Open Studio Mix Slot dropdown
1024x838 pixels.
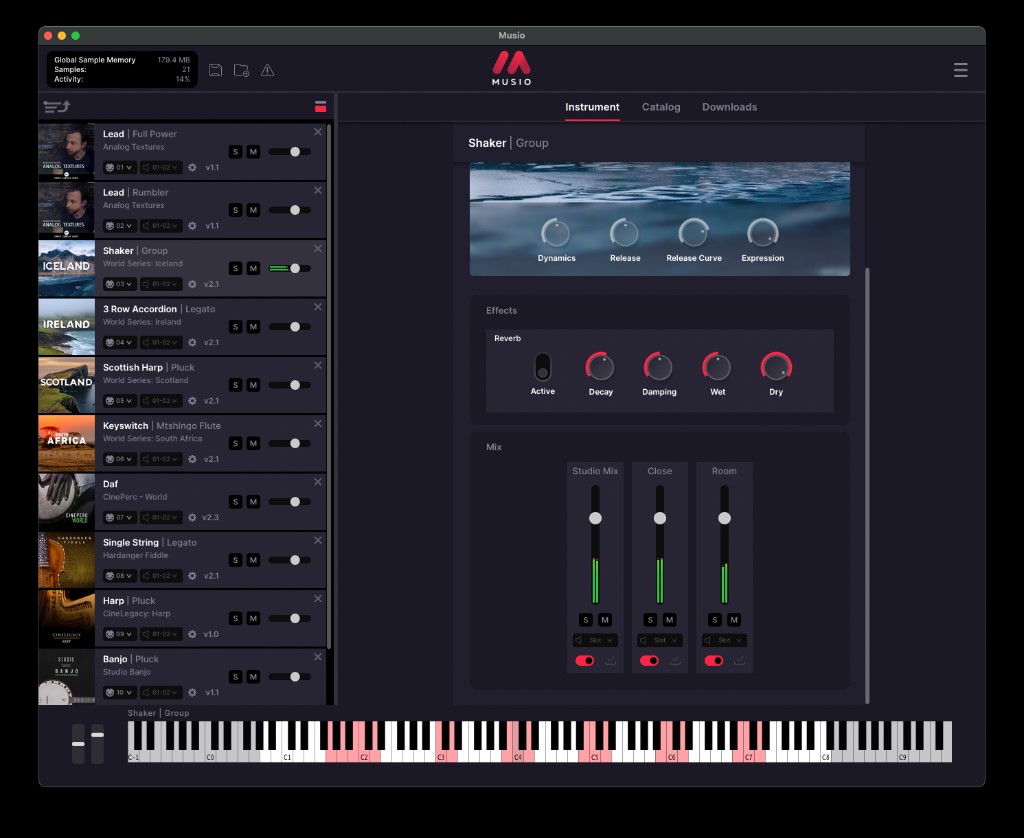click(595, 640)
